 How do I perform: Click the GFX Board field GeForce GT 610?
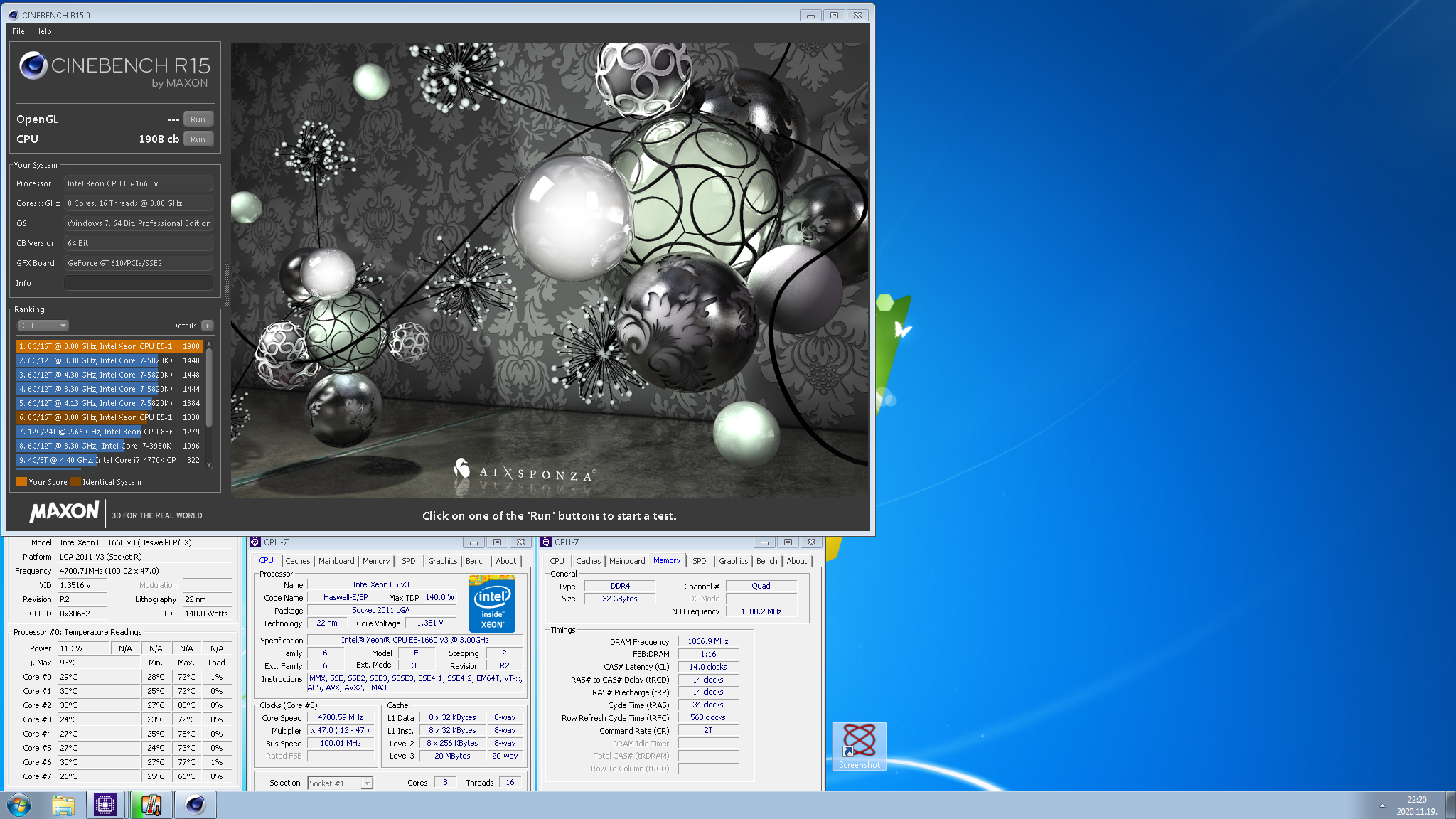tap(139, 263)
